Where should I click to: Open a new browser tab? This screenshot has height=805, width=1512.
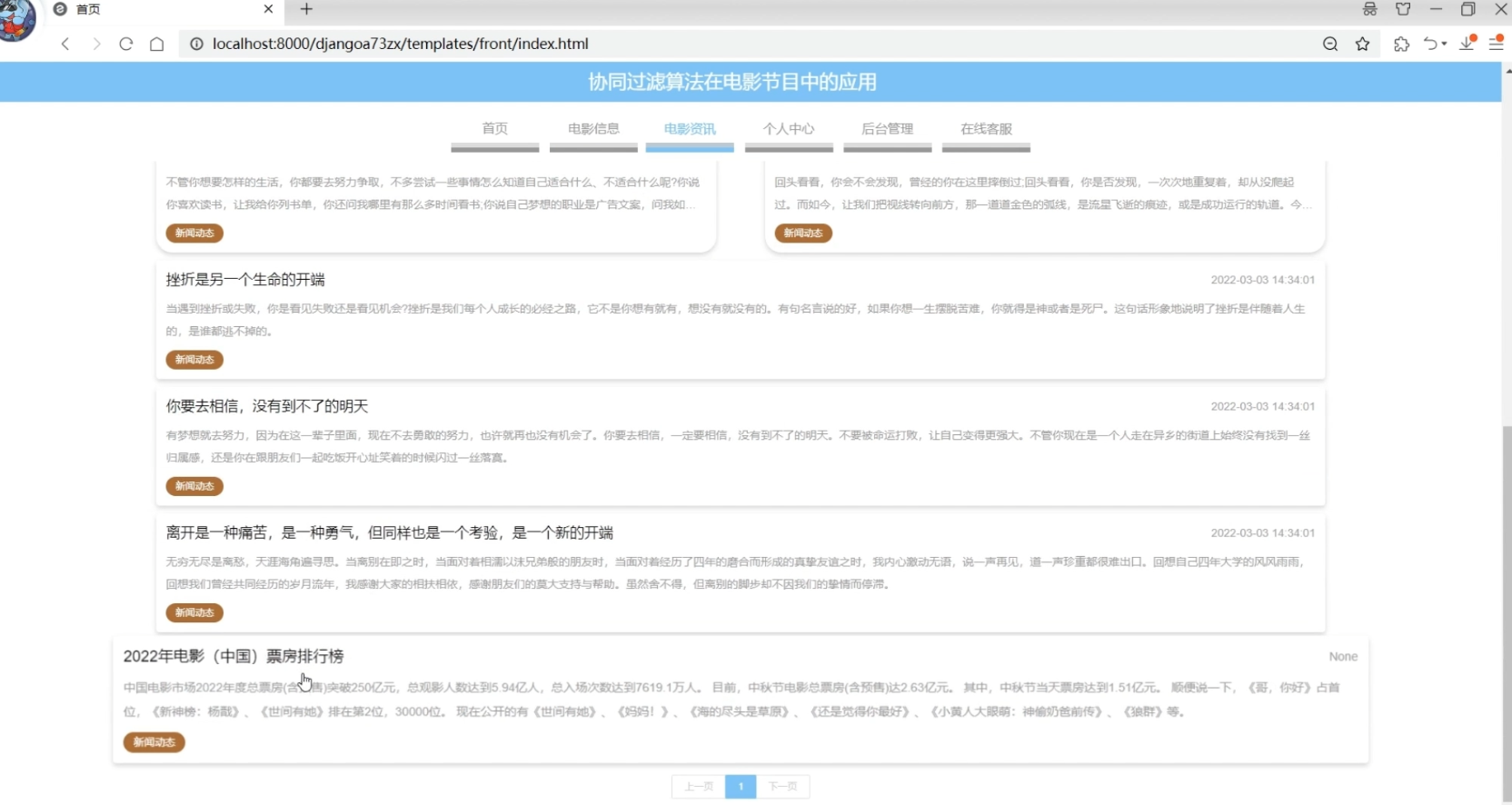coord(306,9)
